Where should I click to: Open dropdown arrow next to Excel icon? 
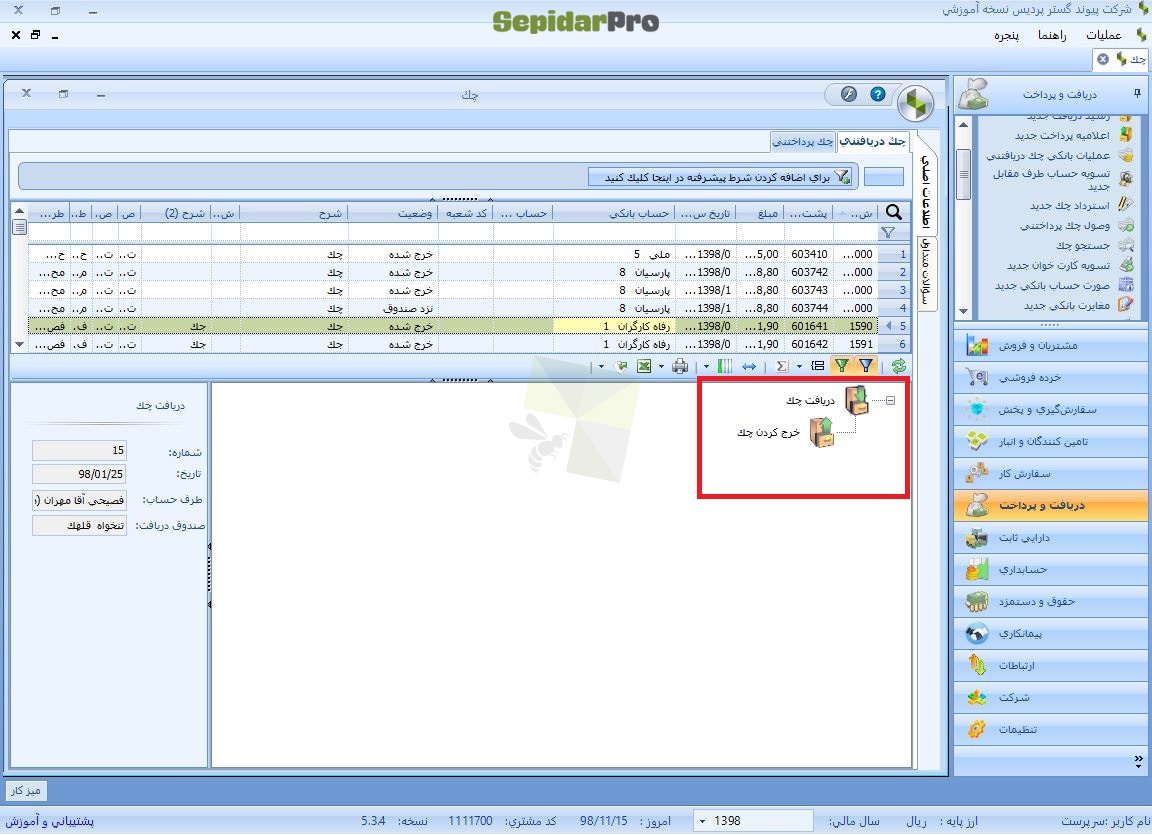pyautogui.click(x=661, y=366)
